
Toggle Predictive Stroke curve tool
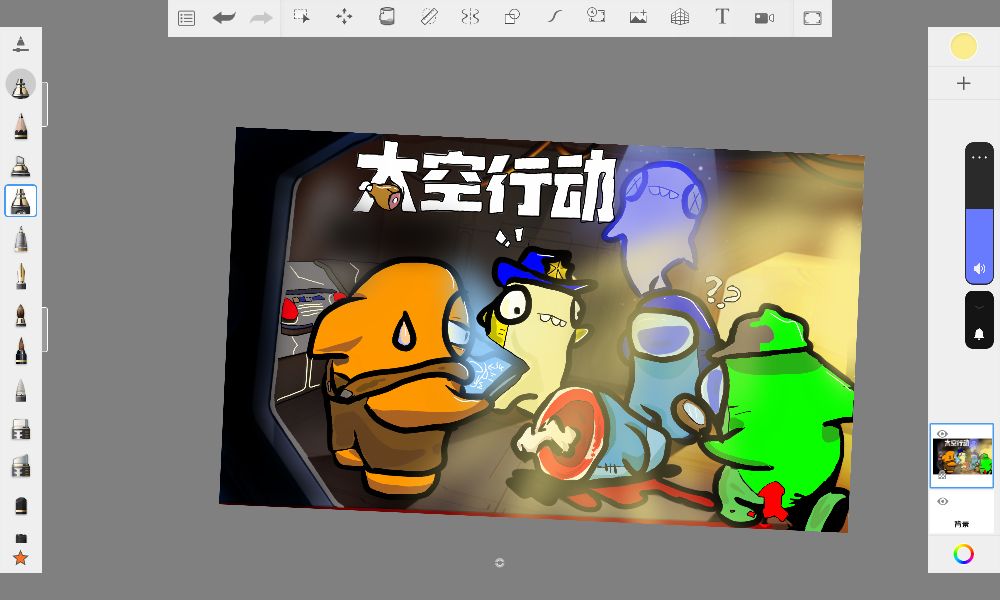click(555, 17)
